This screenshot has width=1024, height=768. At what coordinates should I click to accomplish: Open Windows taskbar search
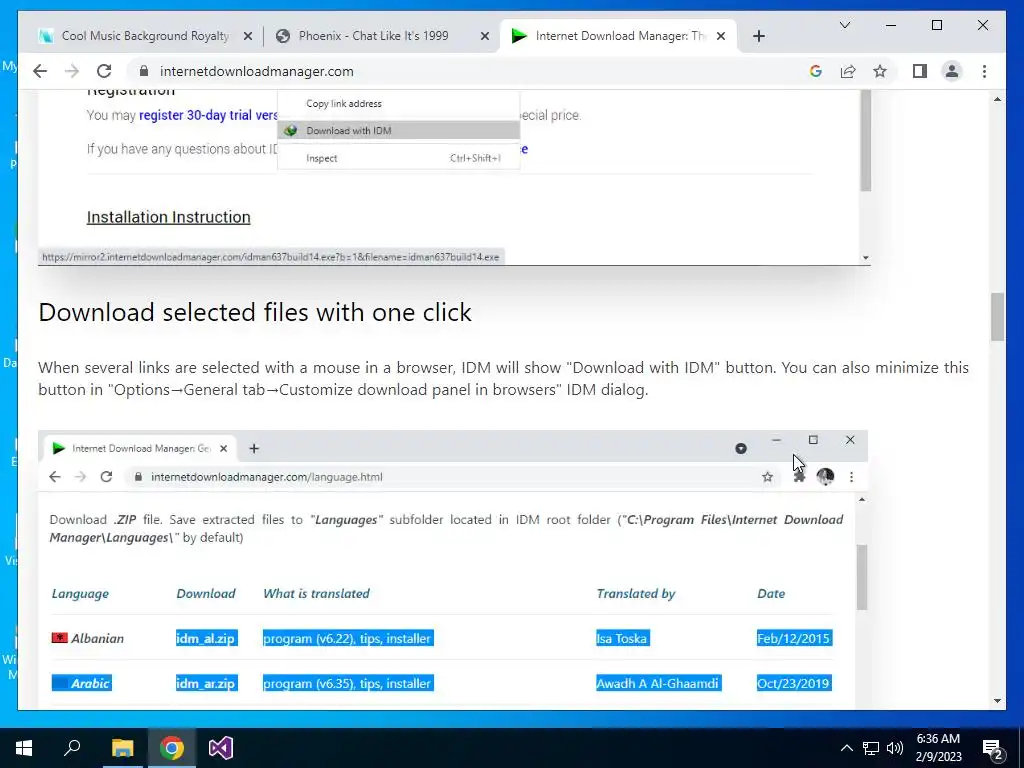coord(72,748)
